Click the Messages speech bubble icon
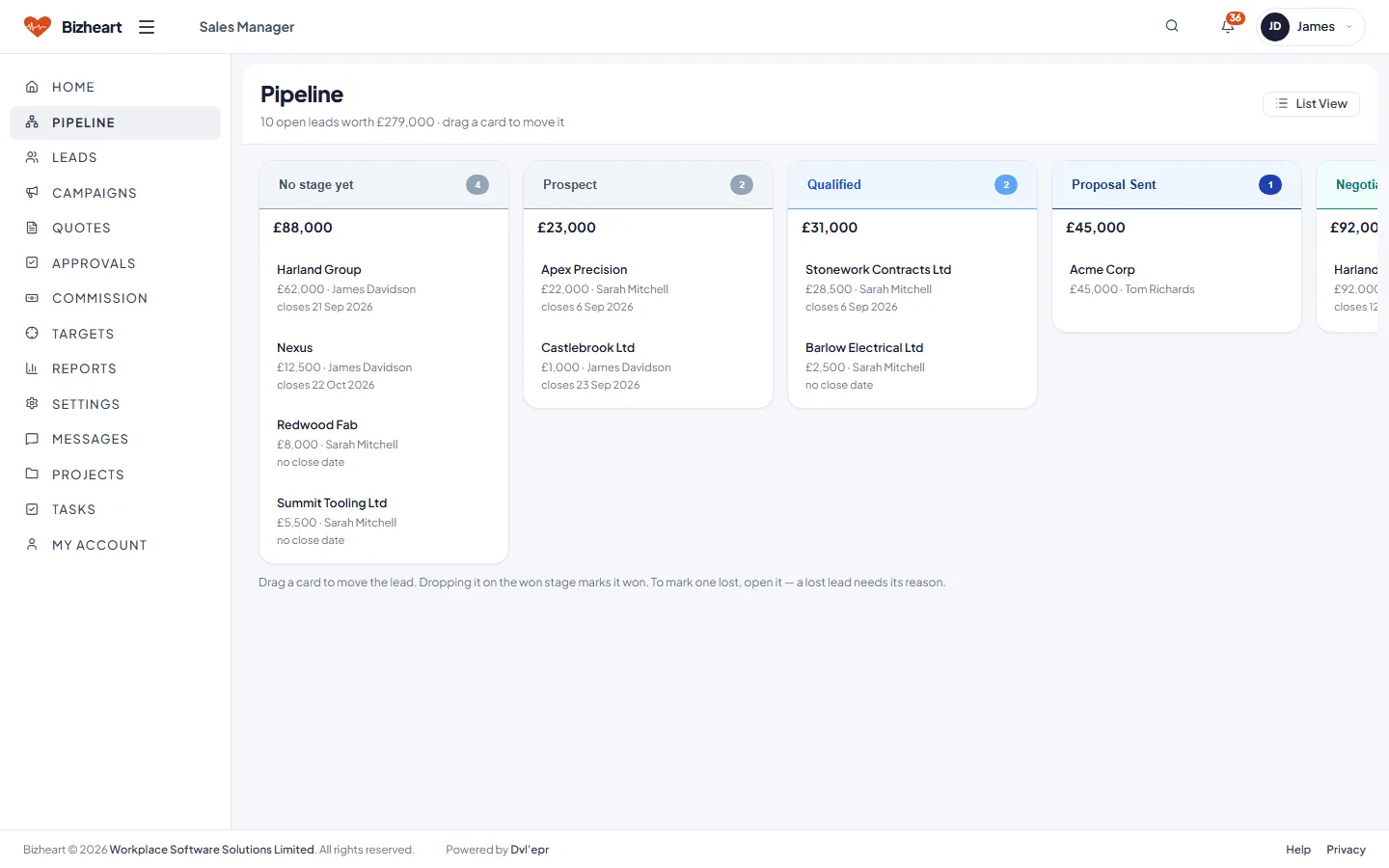This screenshot has width=1389, height=868. point(32,439)
